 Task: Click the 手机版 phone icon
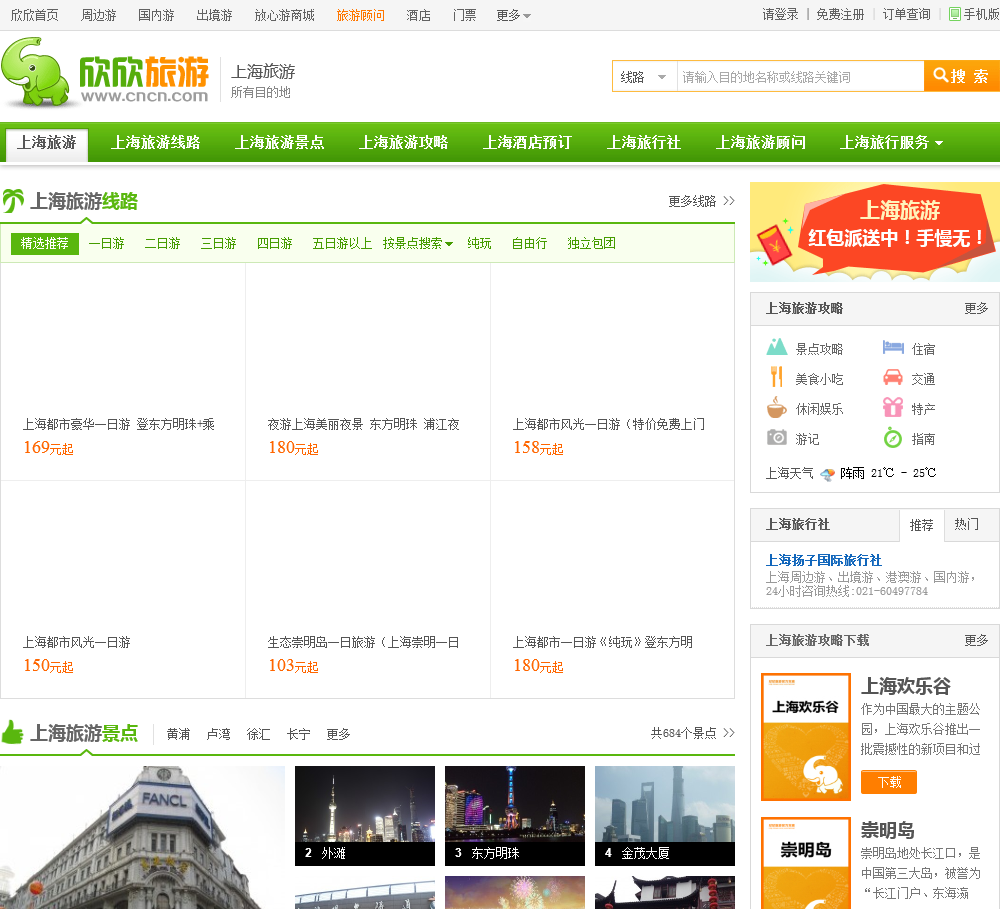point(955,14)
